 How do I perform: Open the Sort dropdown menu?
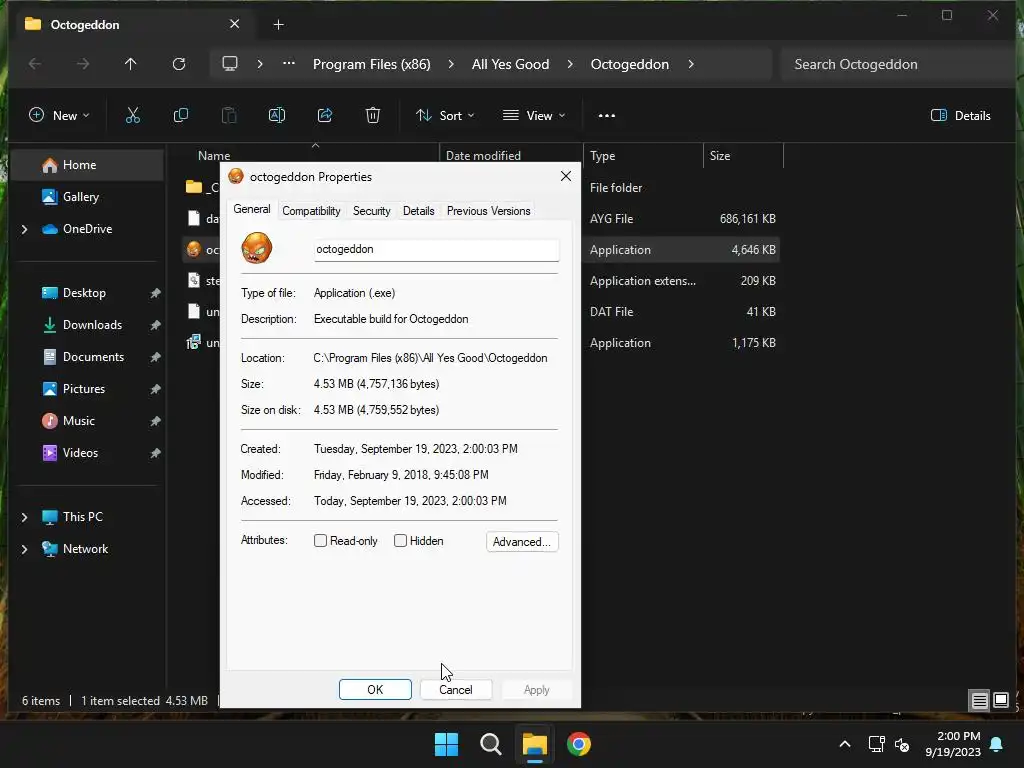(x=445, y=116)
